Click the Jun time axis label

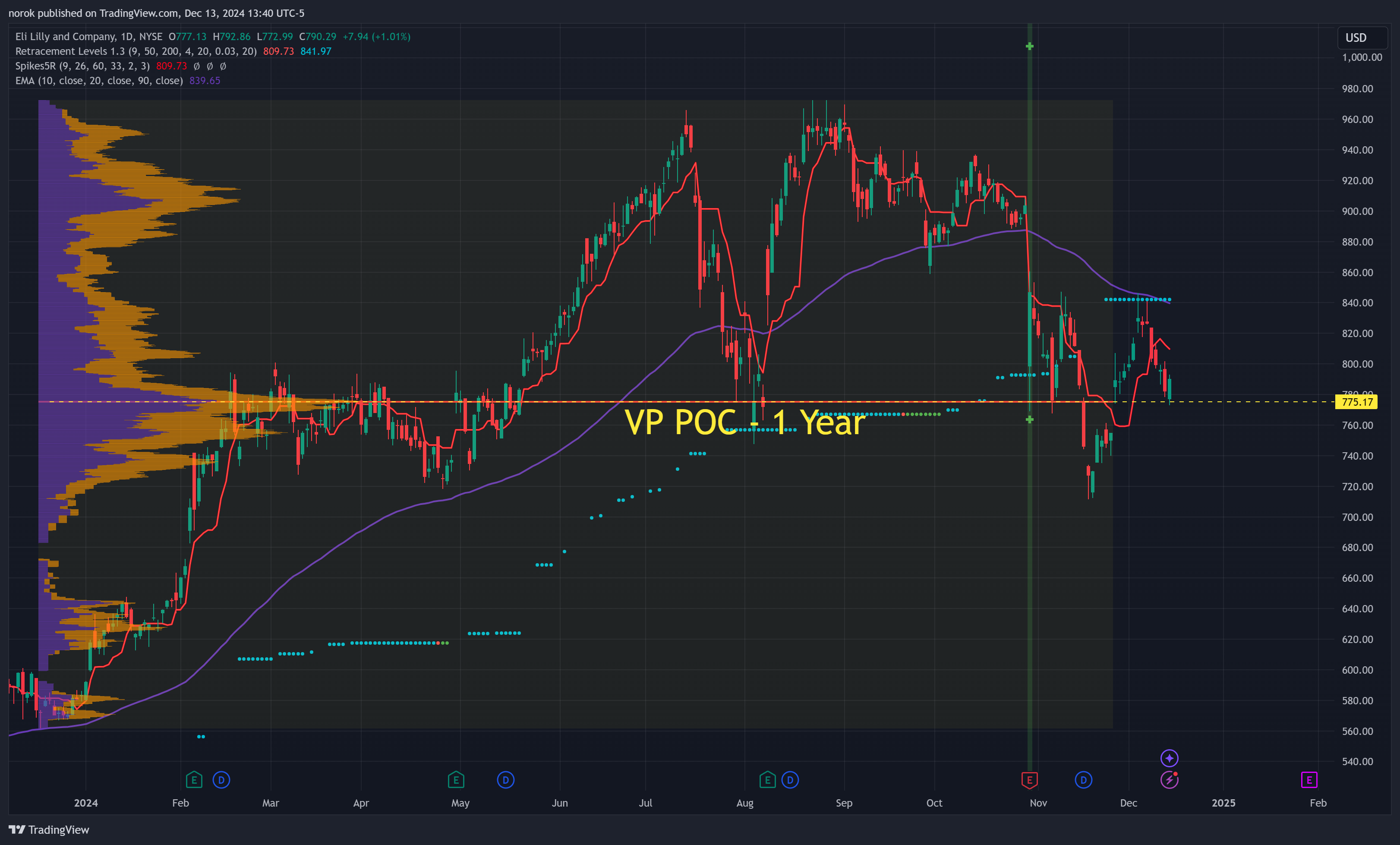coord(560,803)
